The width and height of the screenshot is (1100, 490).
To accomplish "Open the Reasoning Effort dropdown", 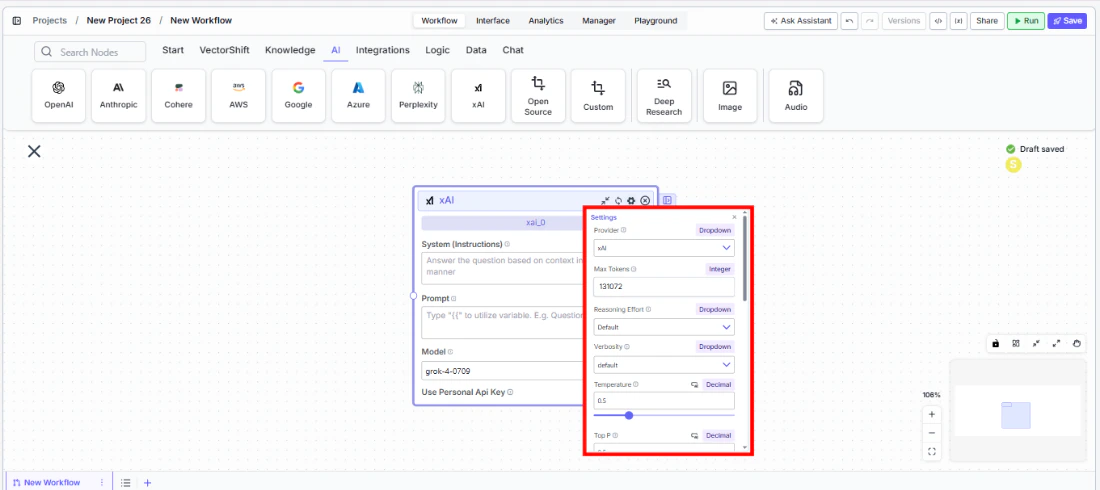I will (x=664, y=327).
